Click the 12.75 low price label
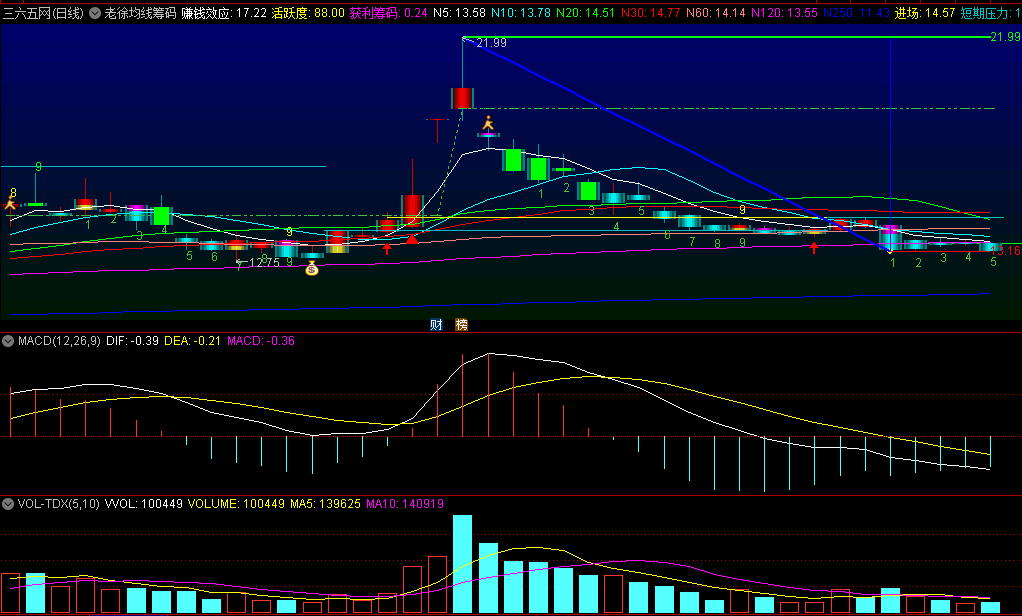This screenshot has height=616, width=1022. (x=264, y=263)
